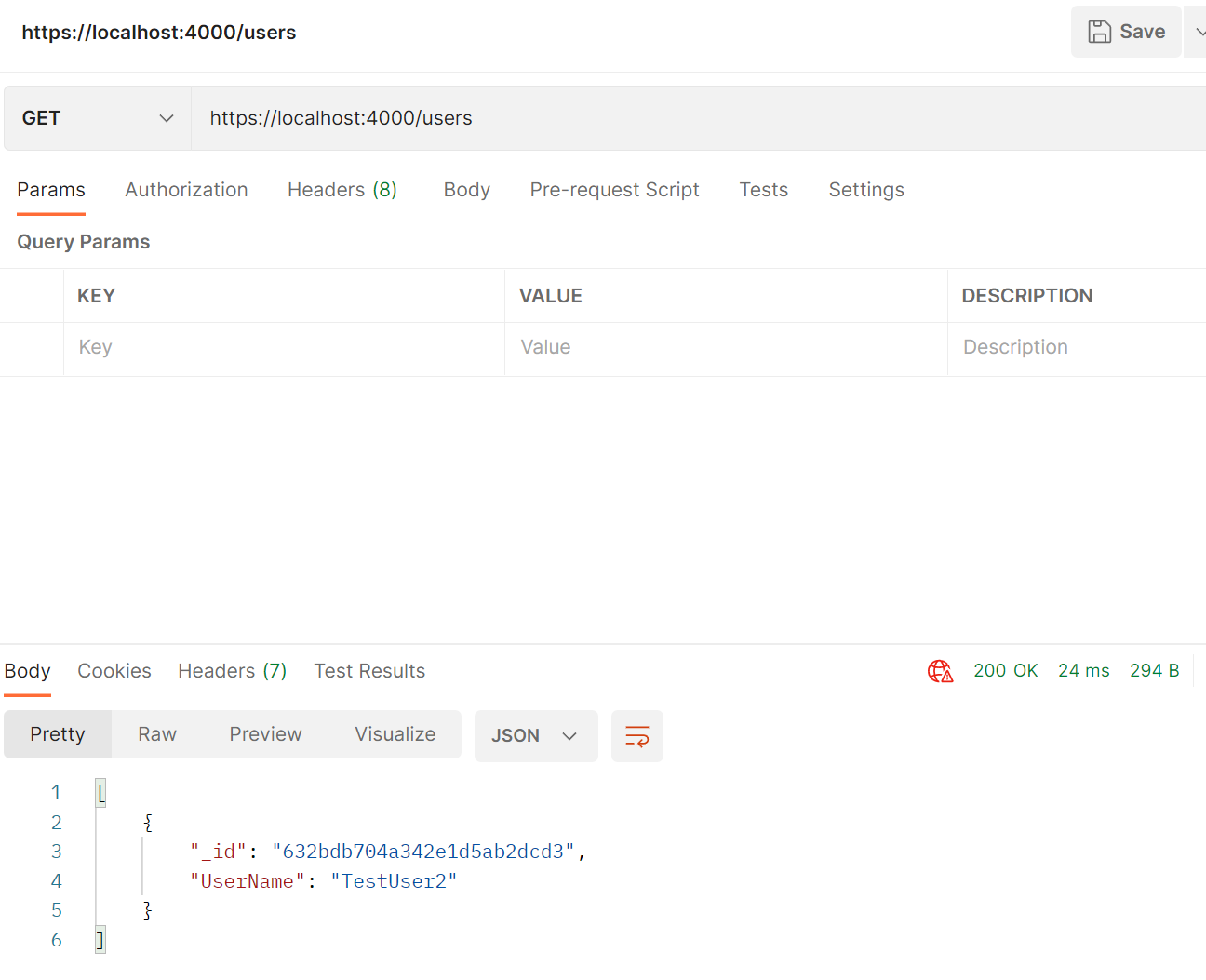The width and height of the screenshot is (1206, 980).
Task: Open the Authorization tab
Action: coord(186,190)
